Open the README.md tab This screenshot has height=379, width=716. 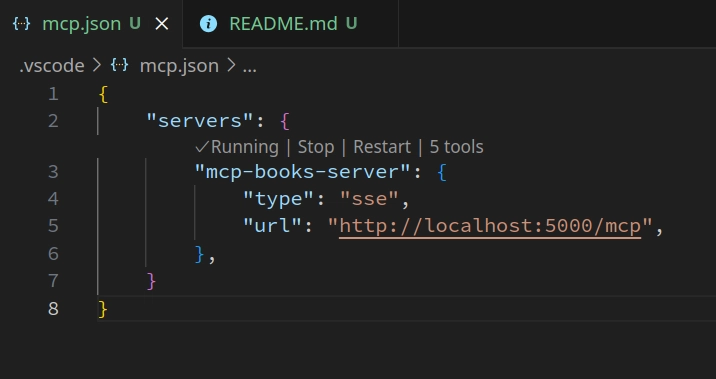(x=290, y=24)
